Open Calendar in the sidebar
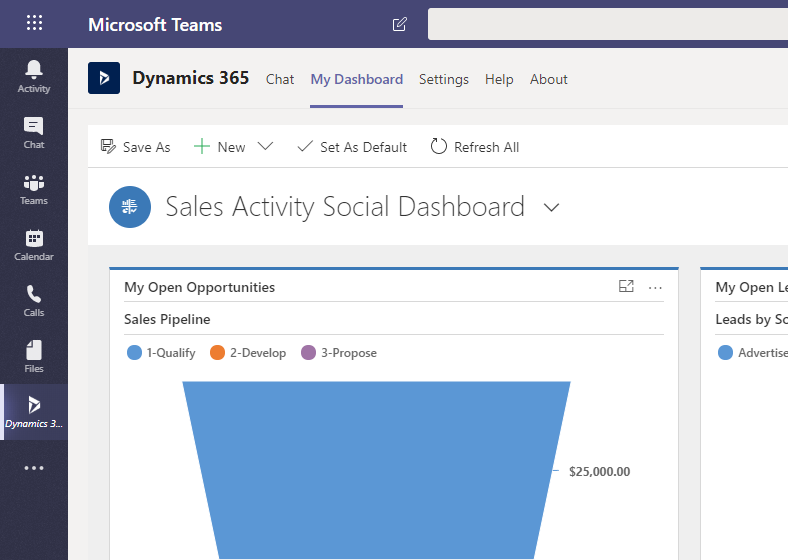This screenshot has width=788, height=560. pyautogui.click(x=34, y=245)
